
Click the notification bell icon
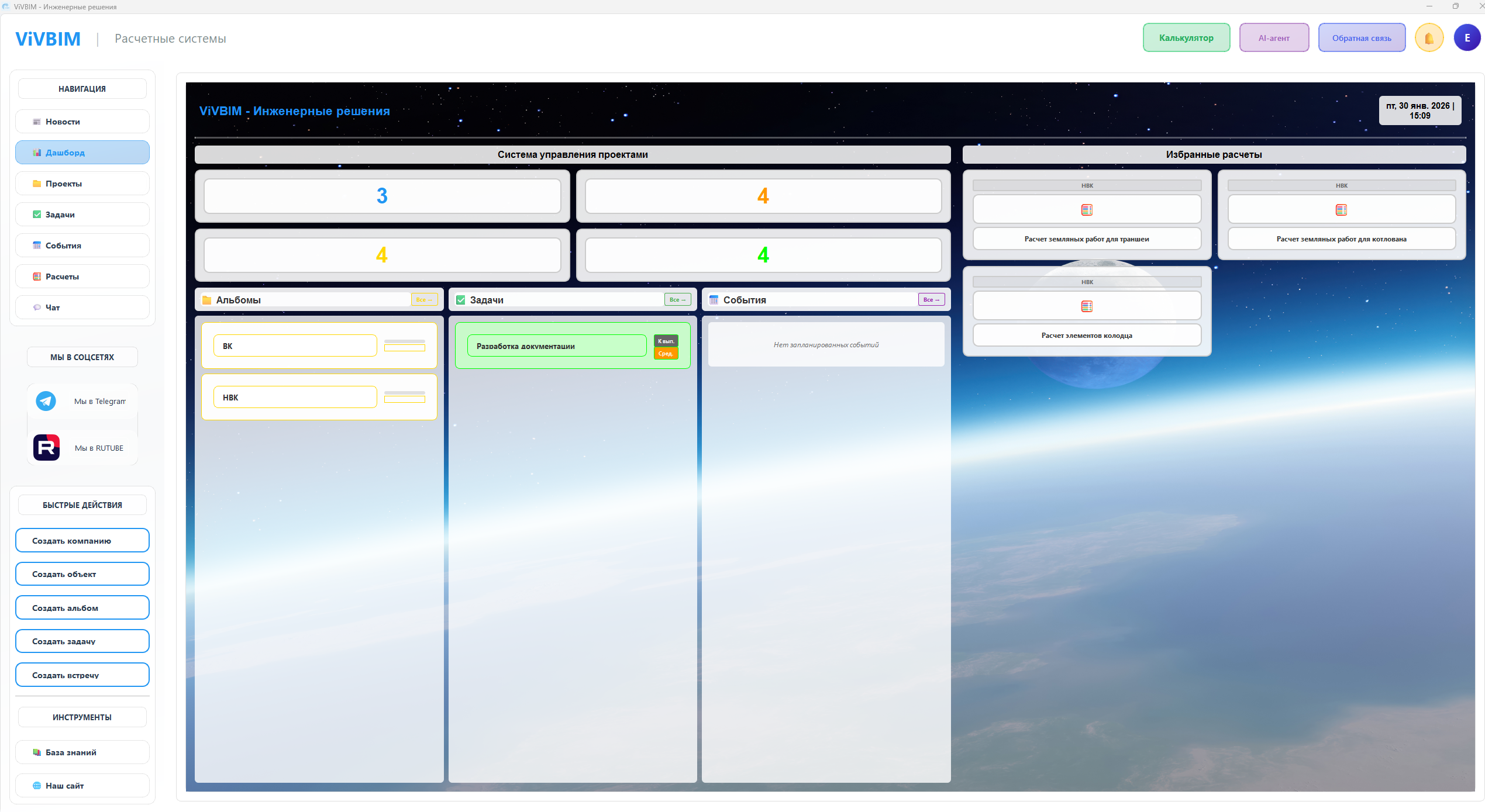1429,38
